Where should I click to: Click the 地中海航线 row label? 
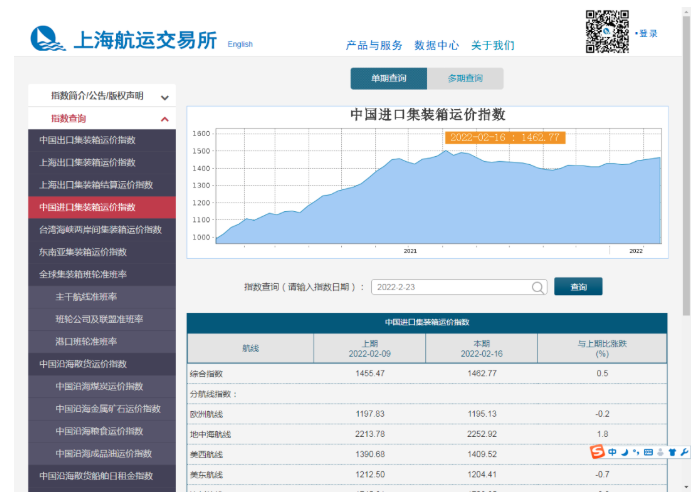(x=210, y=434)
